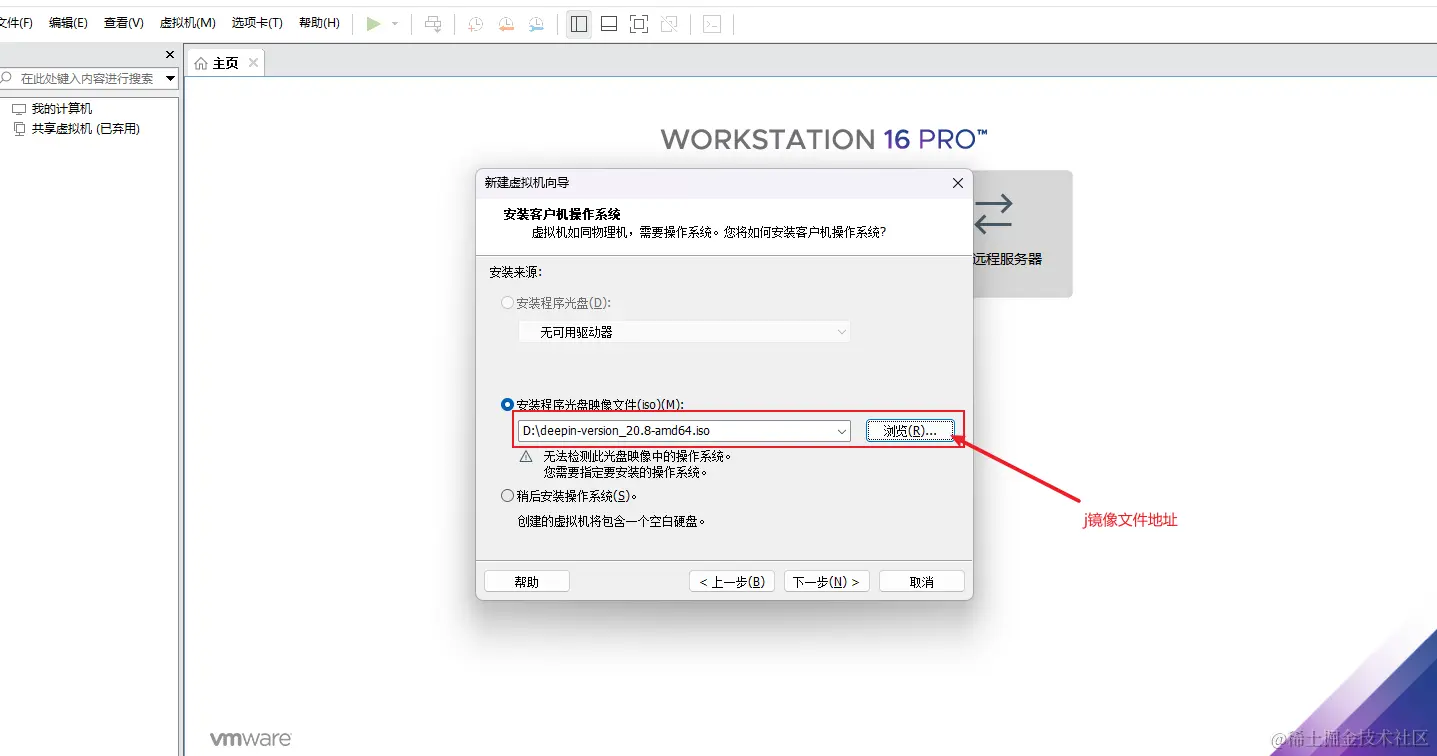This screenshot has height=756, width=1437.
Task: Power on the virtual machine with the green play icon
Action: (x=373, y=24)
